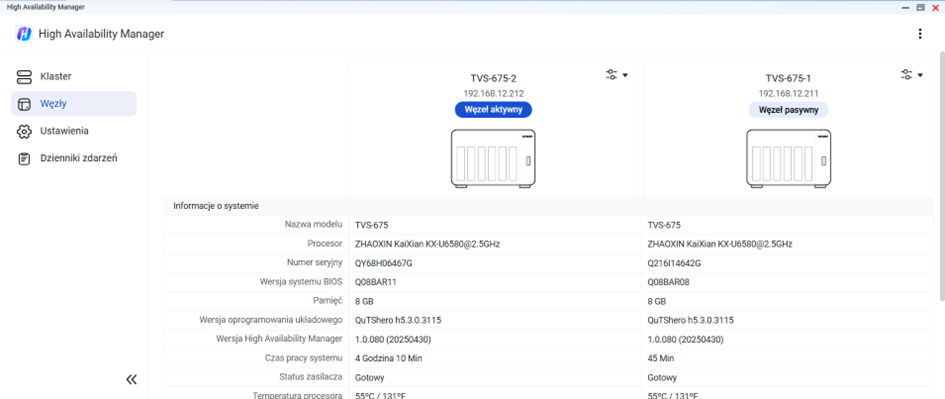
Task: Open TVS-675-1 node settings sliders icon
Action: coord(906,75)
